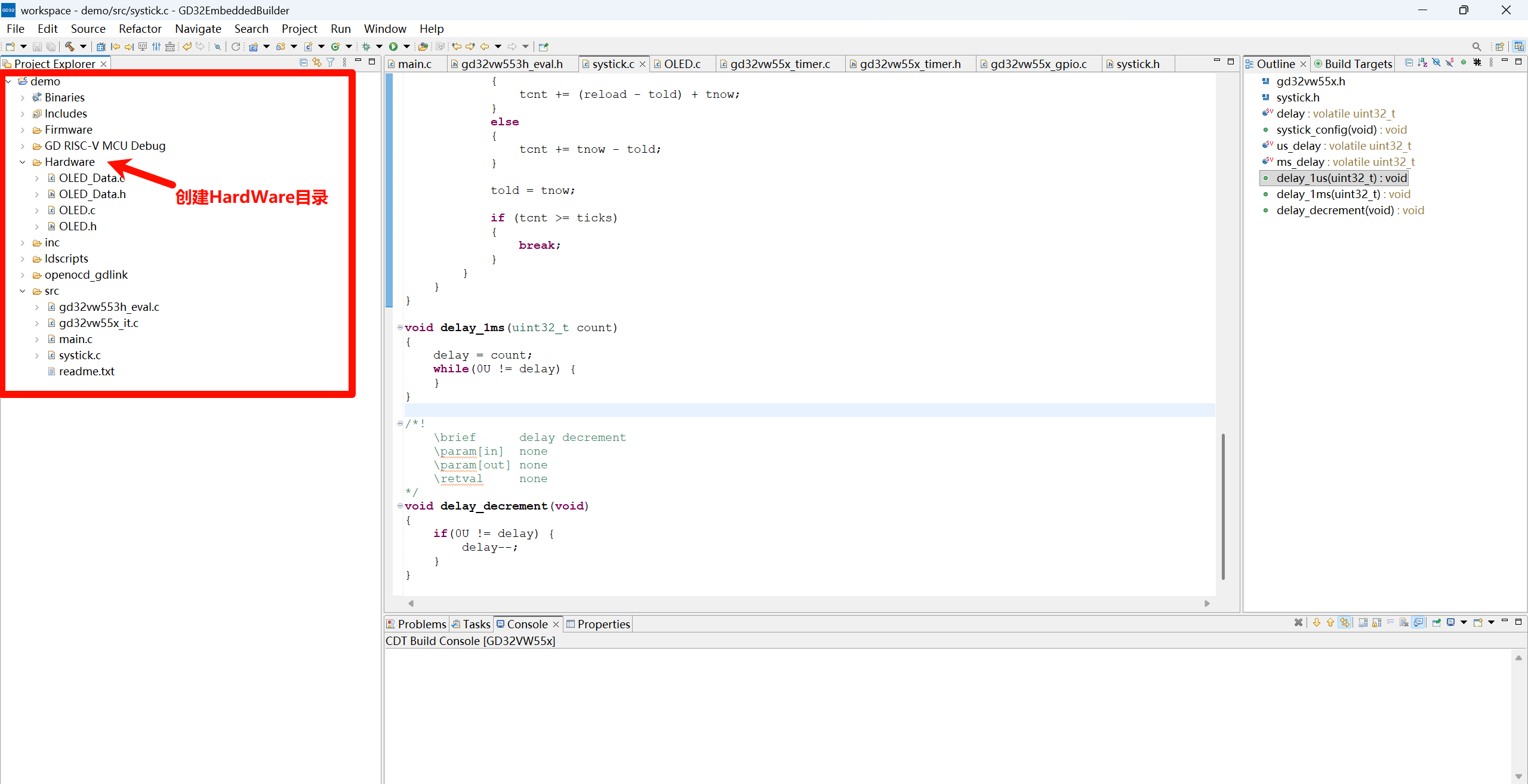Open dropdown arrow next to Run button

click(x=407, y=47)
